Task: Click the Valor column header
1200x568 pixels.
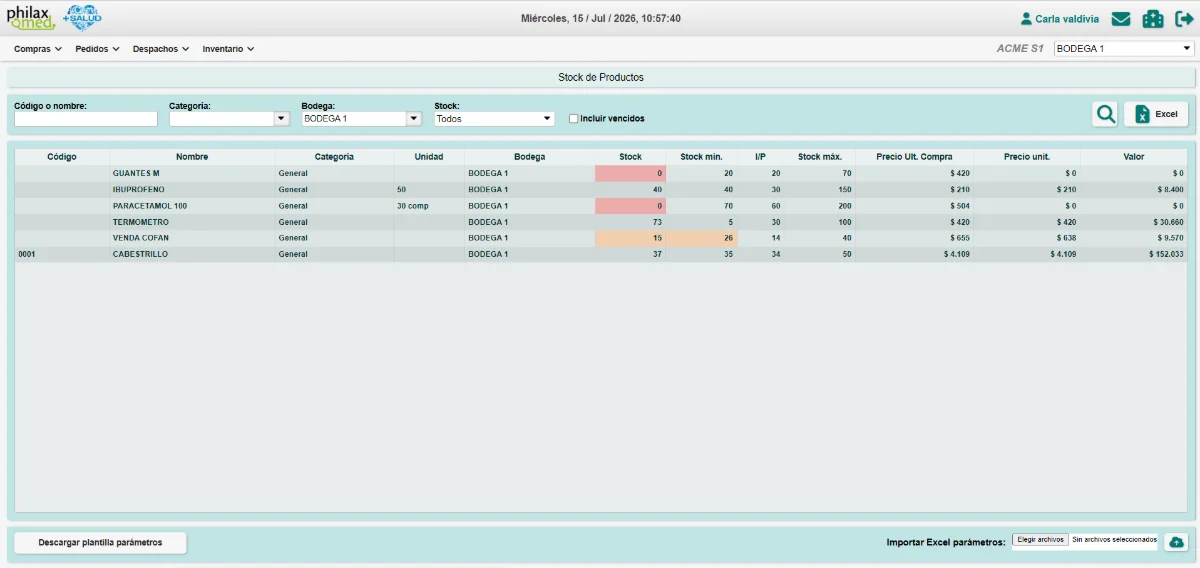Action: (1134, 157)
